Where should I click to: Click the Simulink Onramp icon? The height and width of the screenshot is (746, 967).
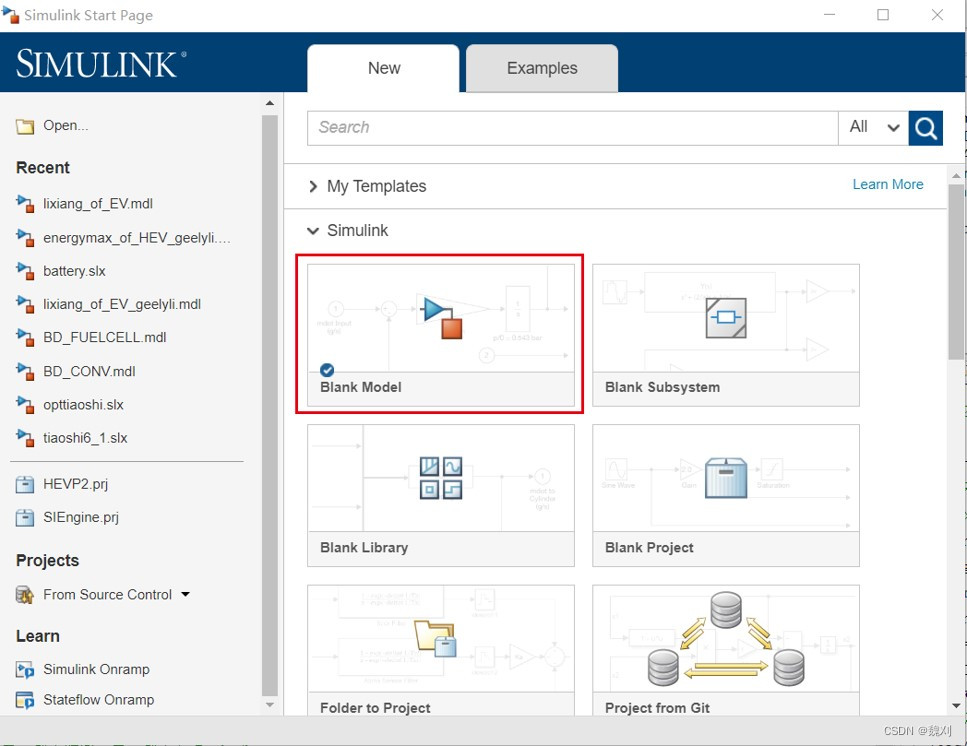(25, 670)
